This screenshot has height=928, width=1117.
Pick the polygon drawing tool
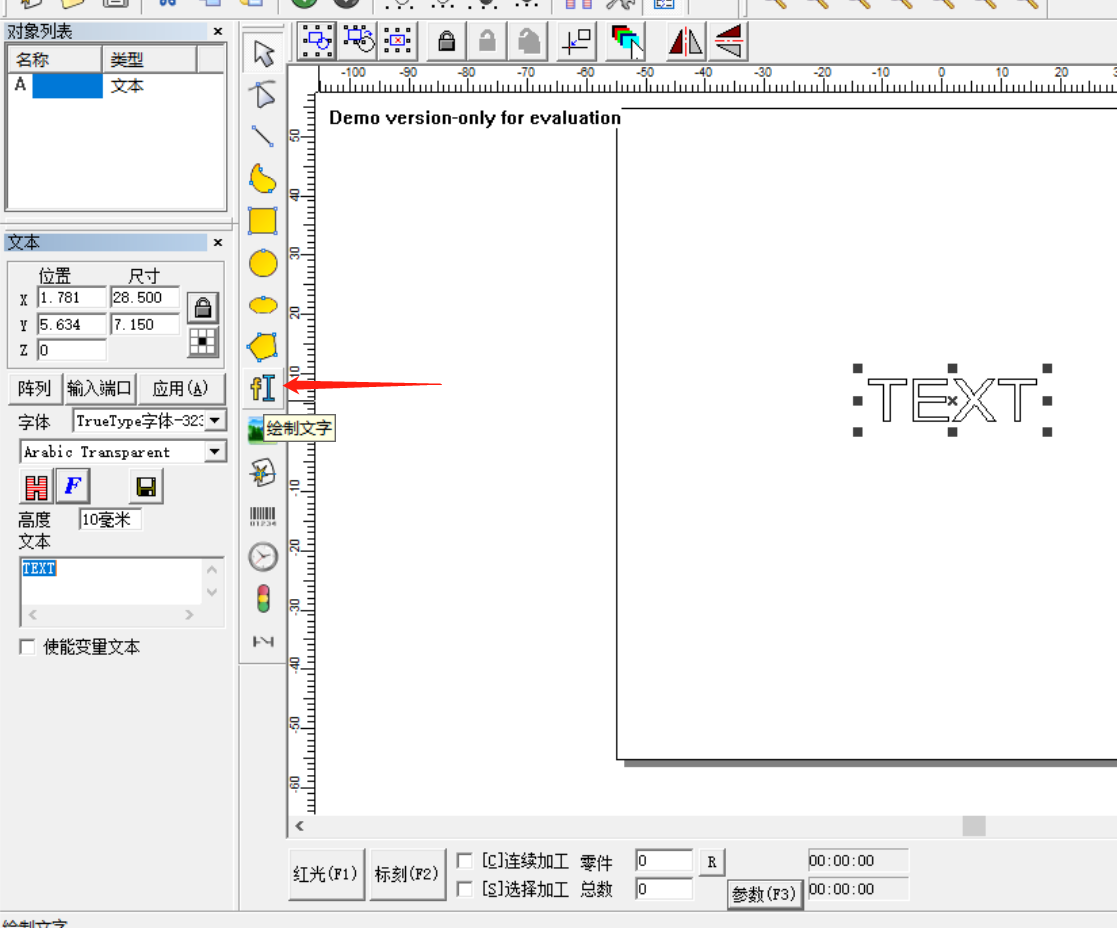click(263, 347)
